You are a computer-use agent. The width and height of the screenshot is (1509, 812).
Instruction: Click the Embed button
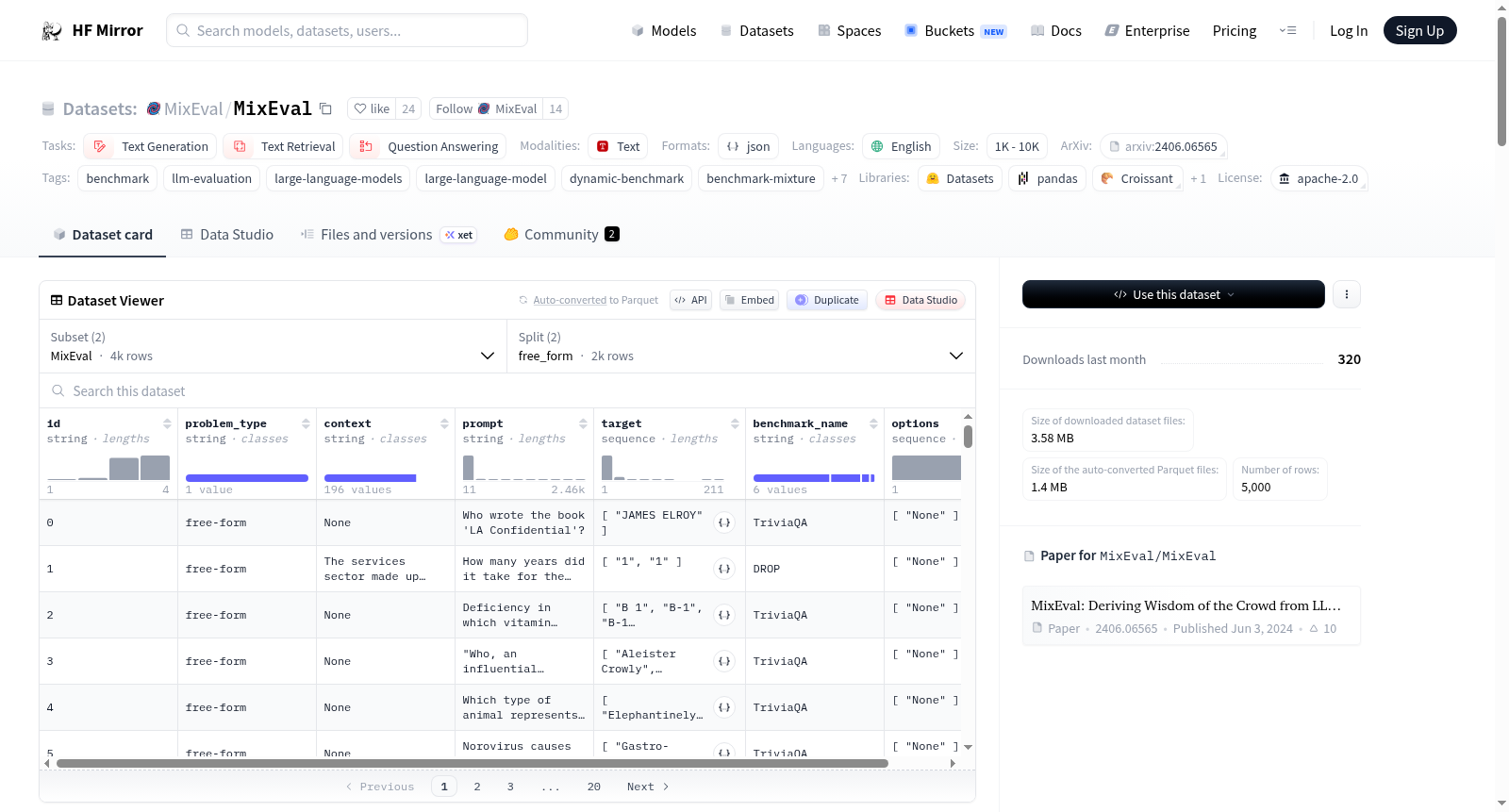tap(750, 300)
